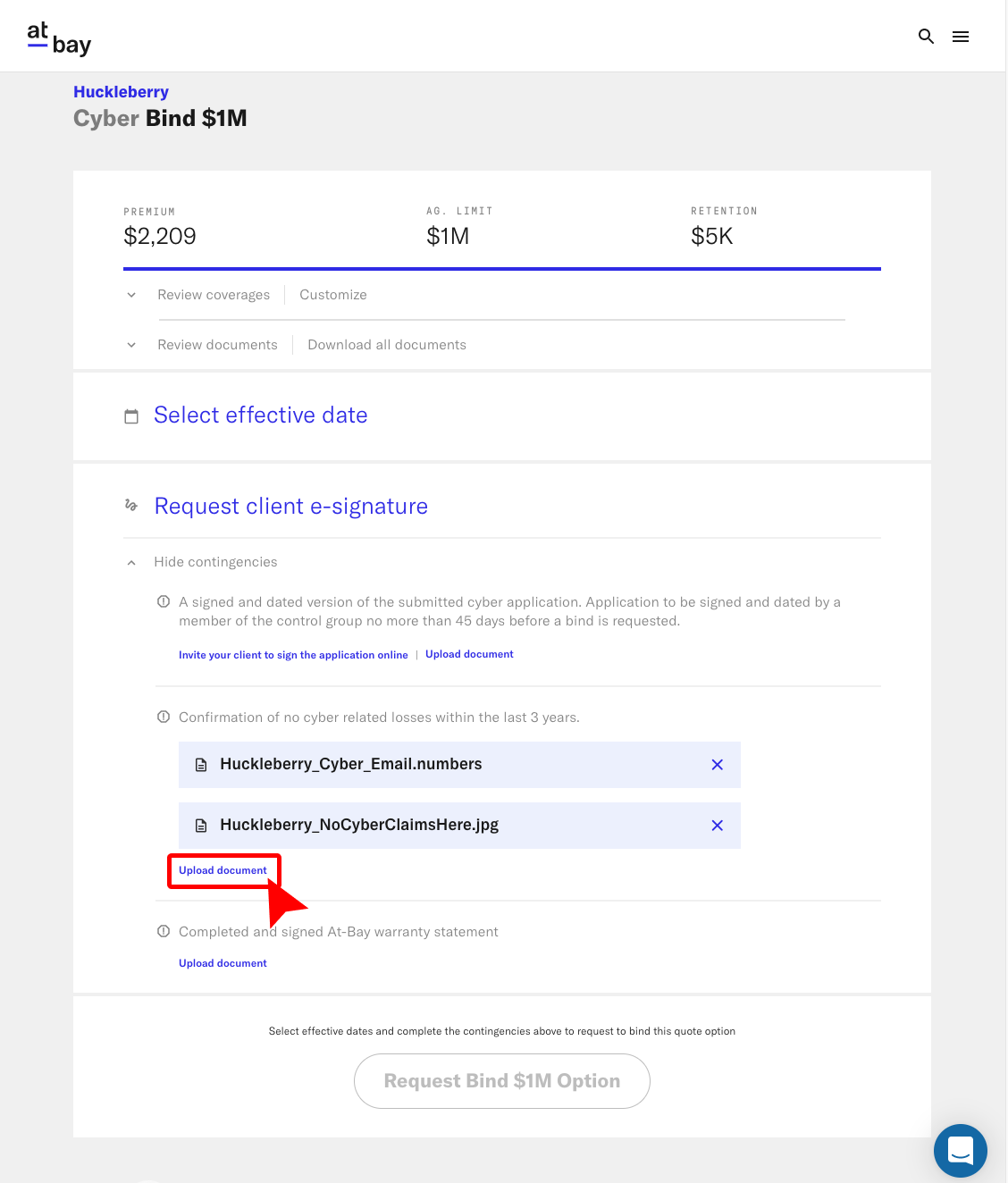This screenshot has width=1008, height=1183.
Task: Open the search magnifier icon
Action: (x=926, y=37)
